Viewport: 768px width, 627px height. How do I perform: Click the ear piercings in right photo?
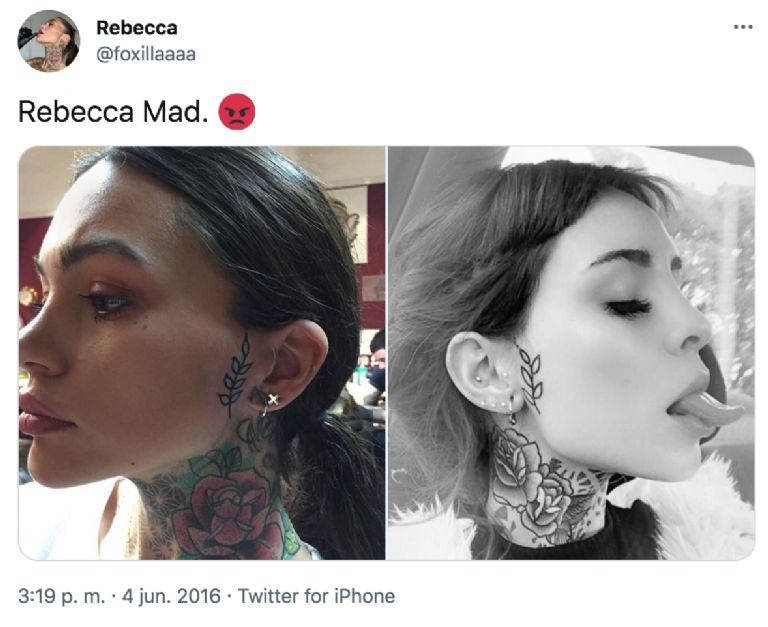(492, 397)
